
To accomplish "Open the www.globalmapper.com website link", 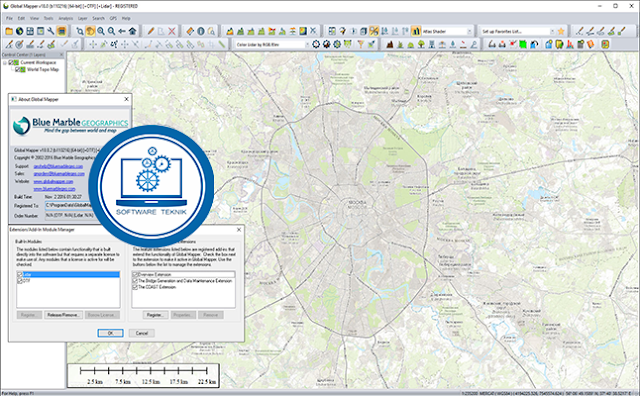I will (53, 181).
